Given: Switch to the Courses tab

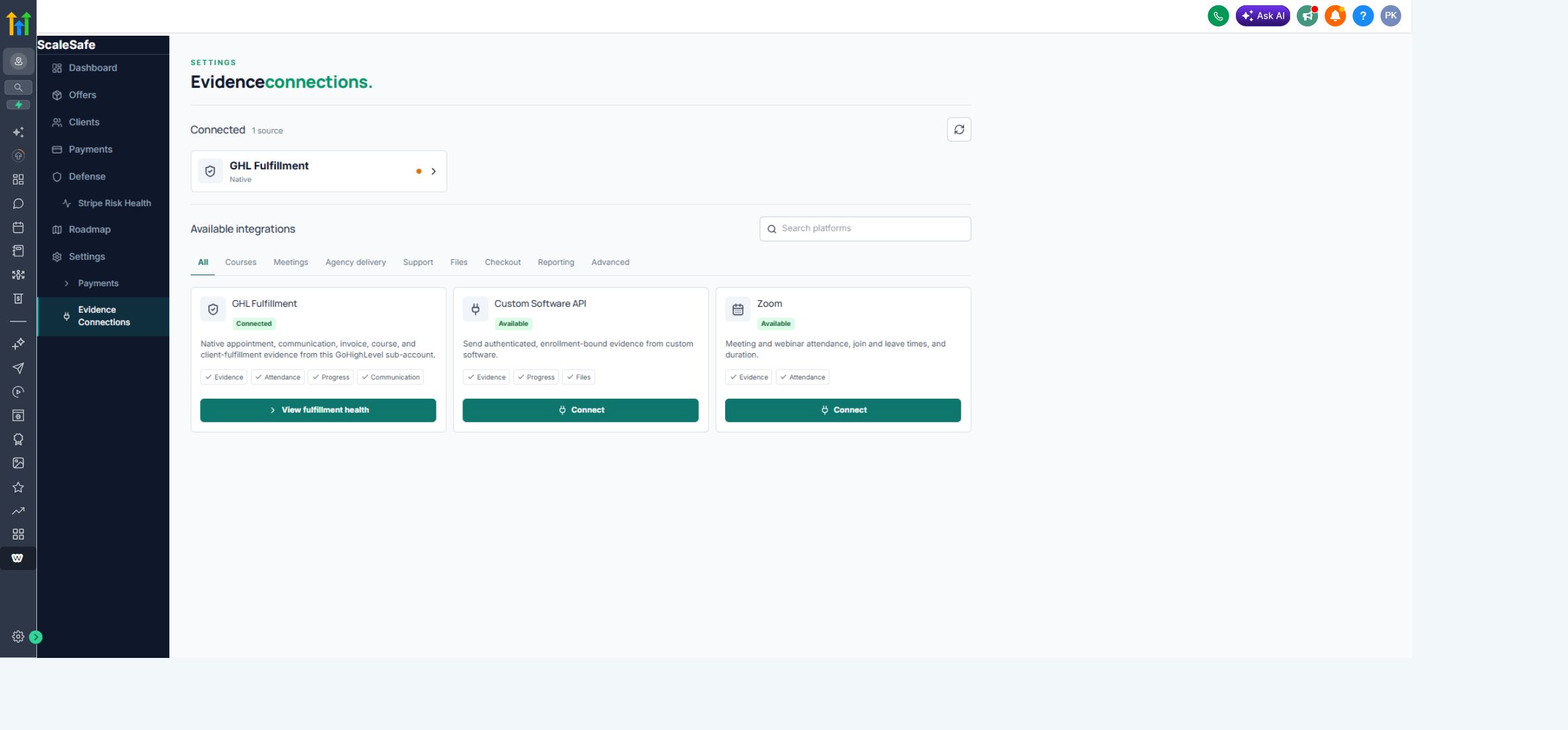Looking at the screenshot, I should [x=240, y=263].
